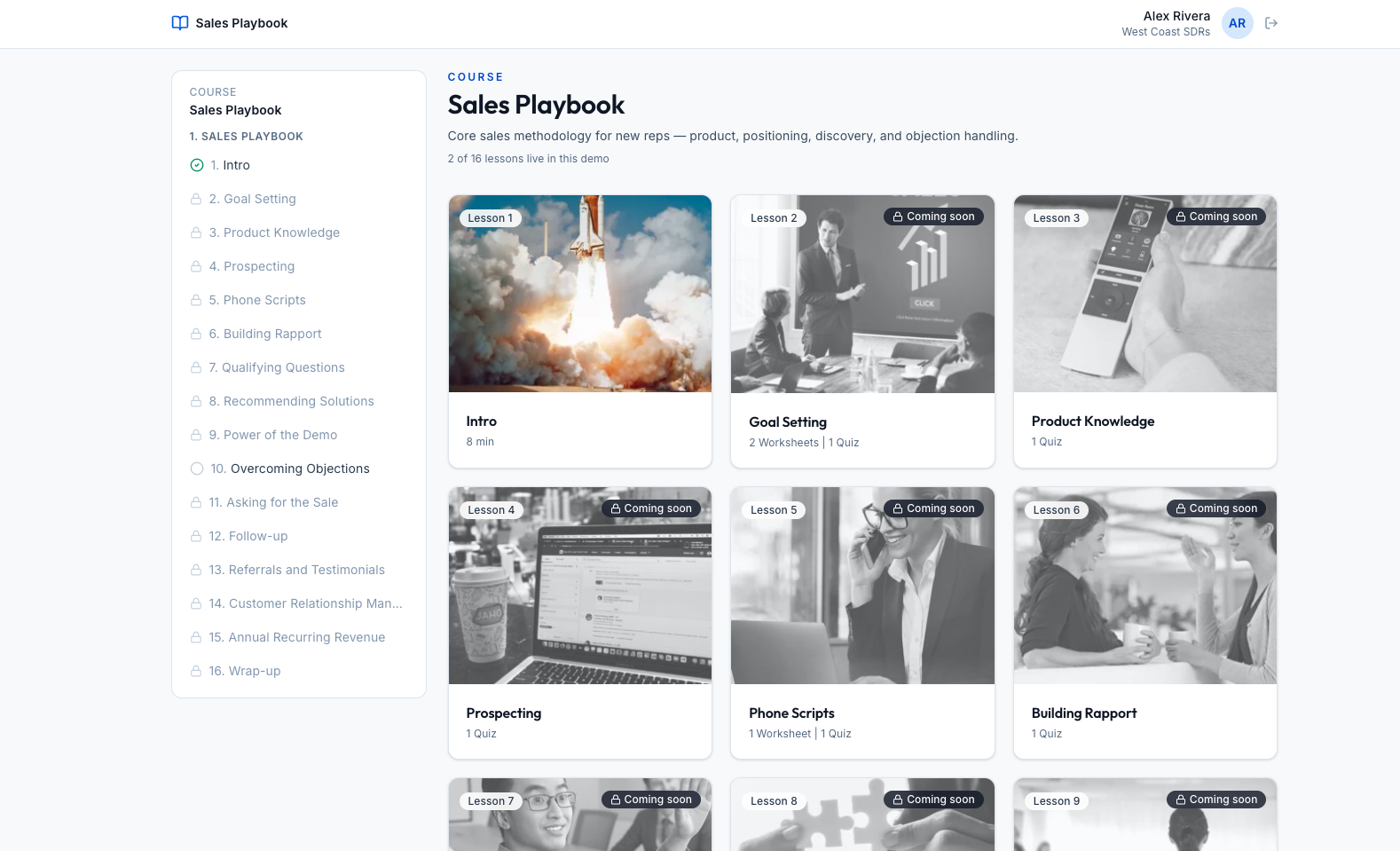Viewport: 1400px width, 851px height.
Task: Click the Coming soon badge on Lesson 8
Action: coord(933,800)
